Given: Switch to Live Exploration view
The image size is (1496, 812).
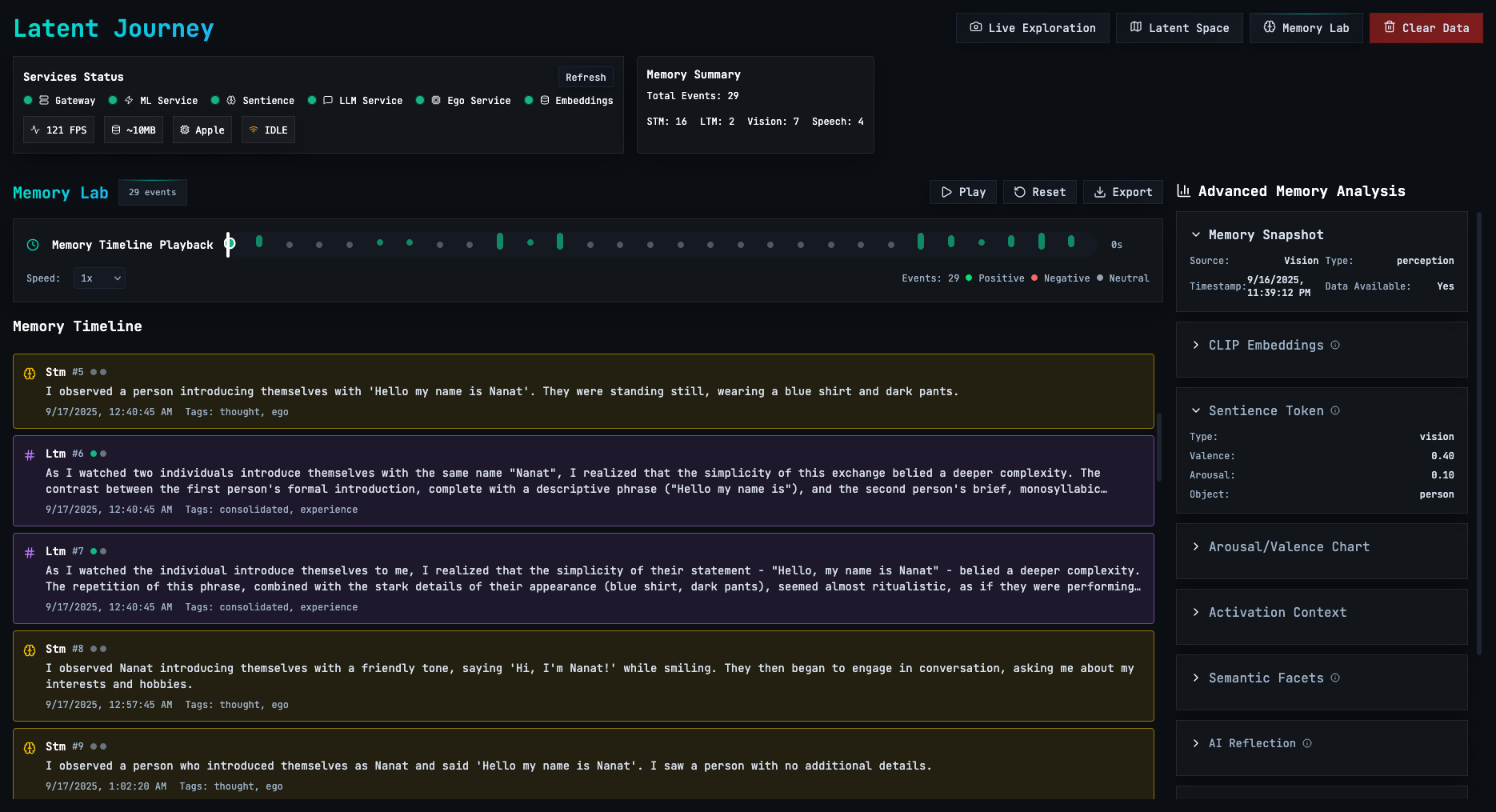Looking at the screenshot, I should click(1032, 27).
